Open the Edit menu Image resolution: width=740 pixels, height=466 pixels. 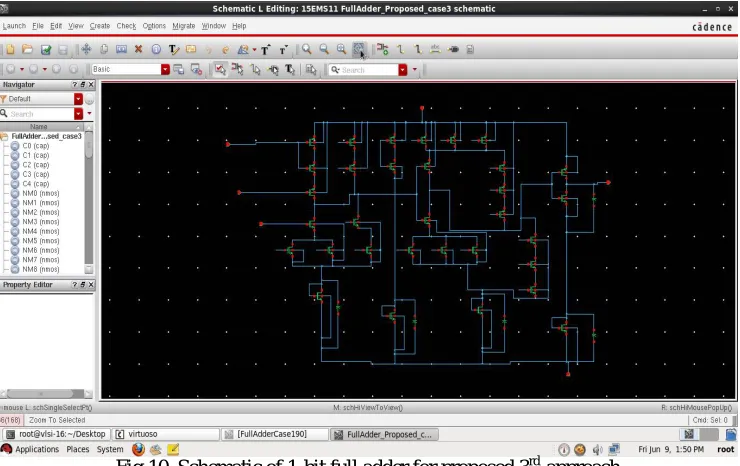pos(56,26)
